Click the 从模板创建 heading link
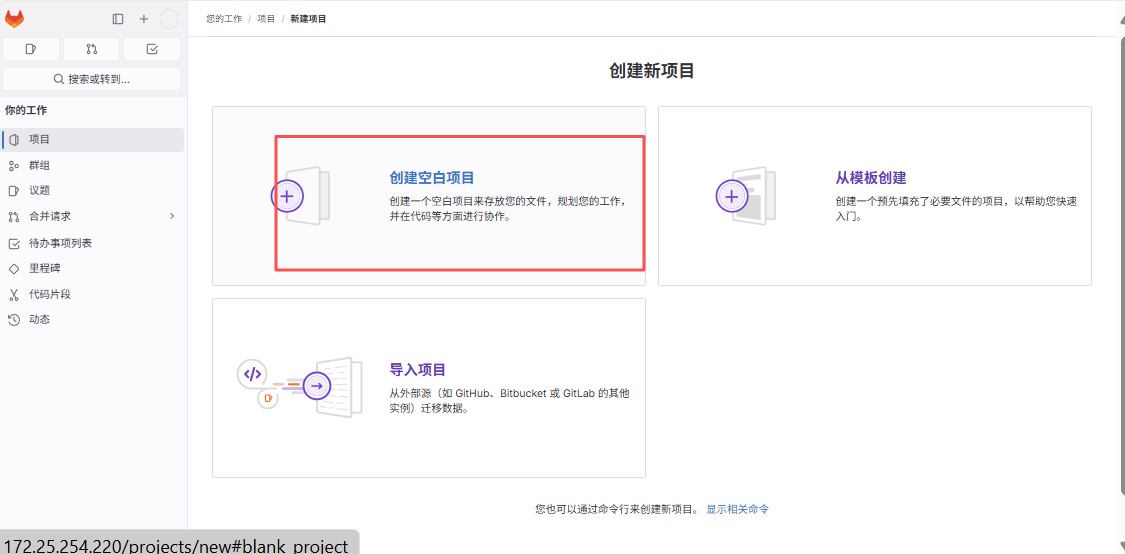 (871, 178)
